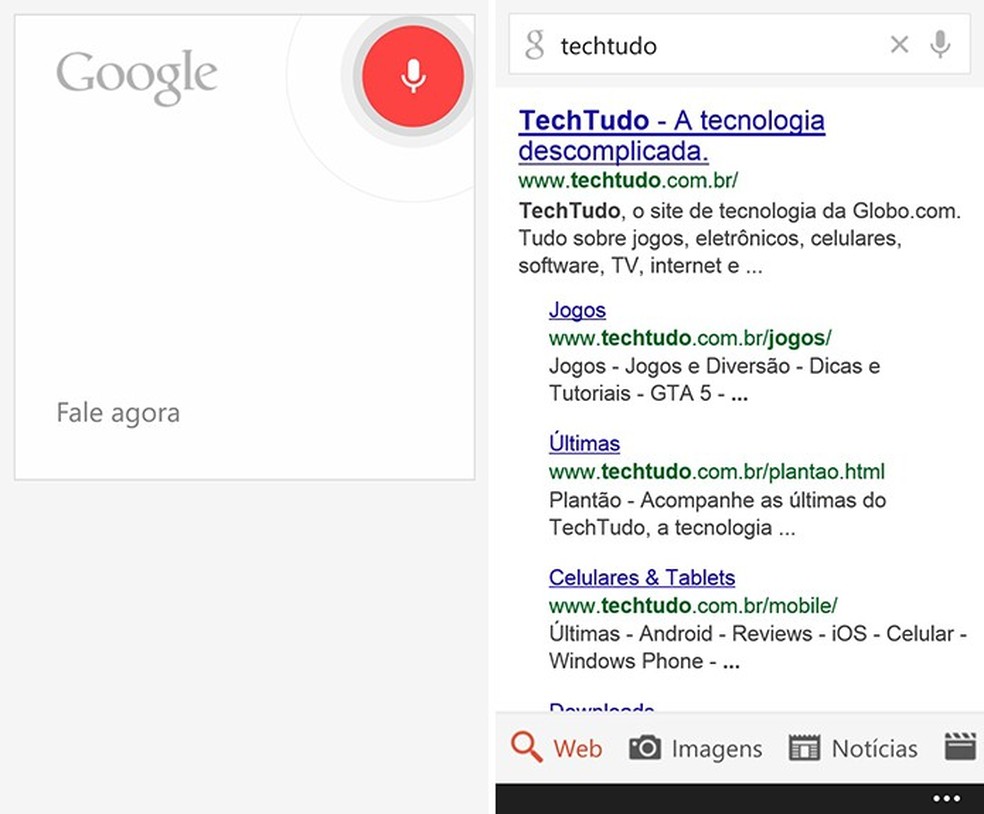Open the video results clapperboard icon
984x814 pixels.
click(x=960, y=747)
